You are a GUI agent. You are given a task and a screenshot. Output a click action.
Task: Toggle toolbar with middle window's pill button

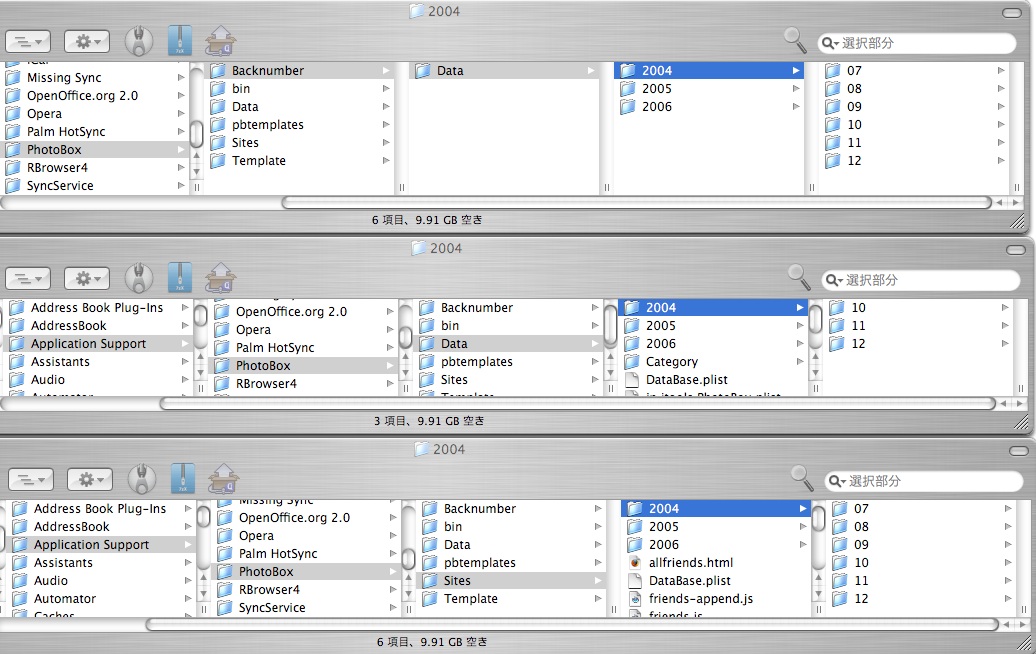pyautogui.click(x=1016, y=249)
